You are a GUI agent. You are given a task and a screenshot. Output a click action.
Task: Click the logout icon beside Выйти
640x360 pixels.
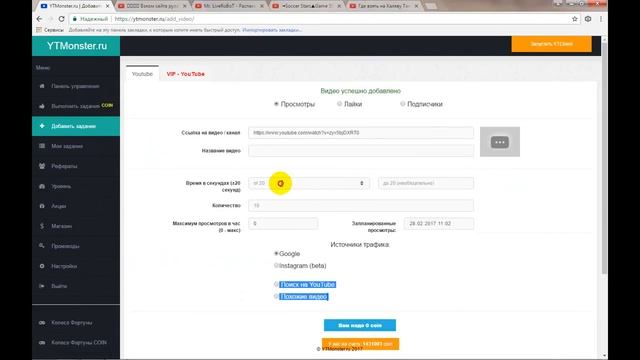coord(42,286)
